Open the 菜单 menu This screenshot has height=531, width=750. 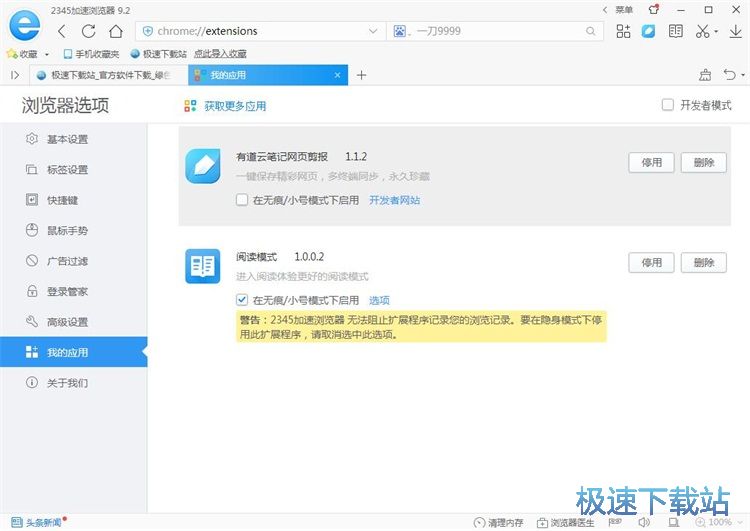[x=624, y=10]
